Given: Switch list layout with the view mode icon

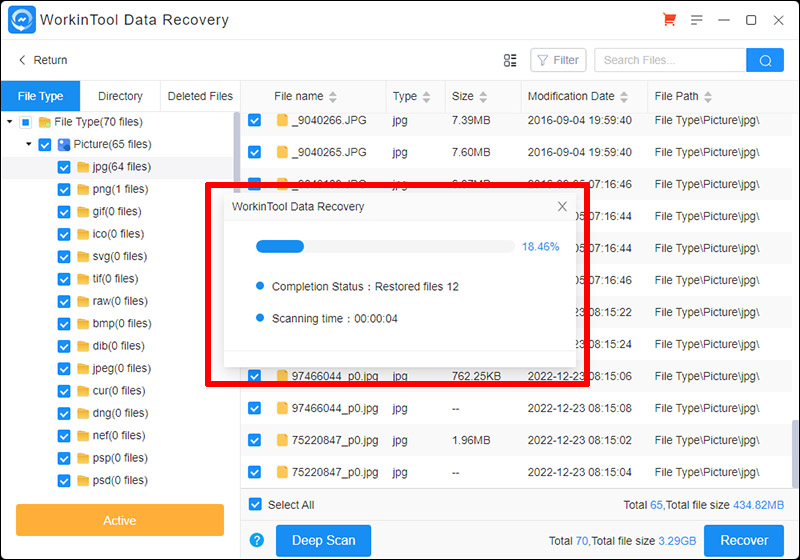Looking at the screenshot, I should coord(510,60).
